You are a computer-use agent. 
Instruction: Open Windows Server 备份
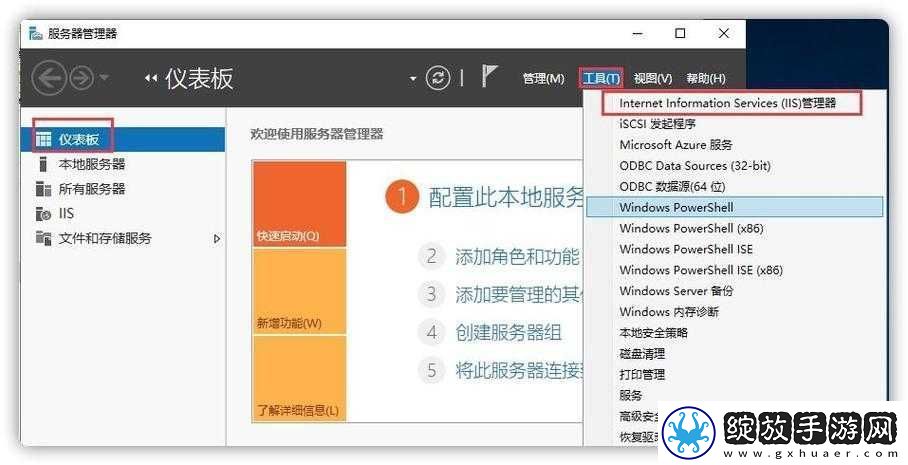tap(676, 291)
